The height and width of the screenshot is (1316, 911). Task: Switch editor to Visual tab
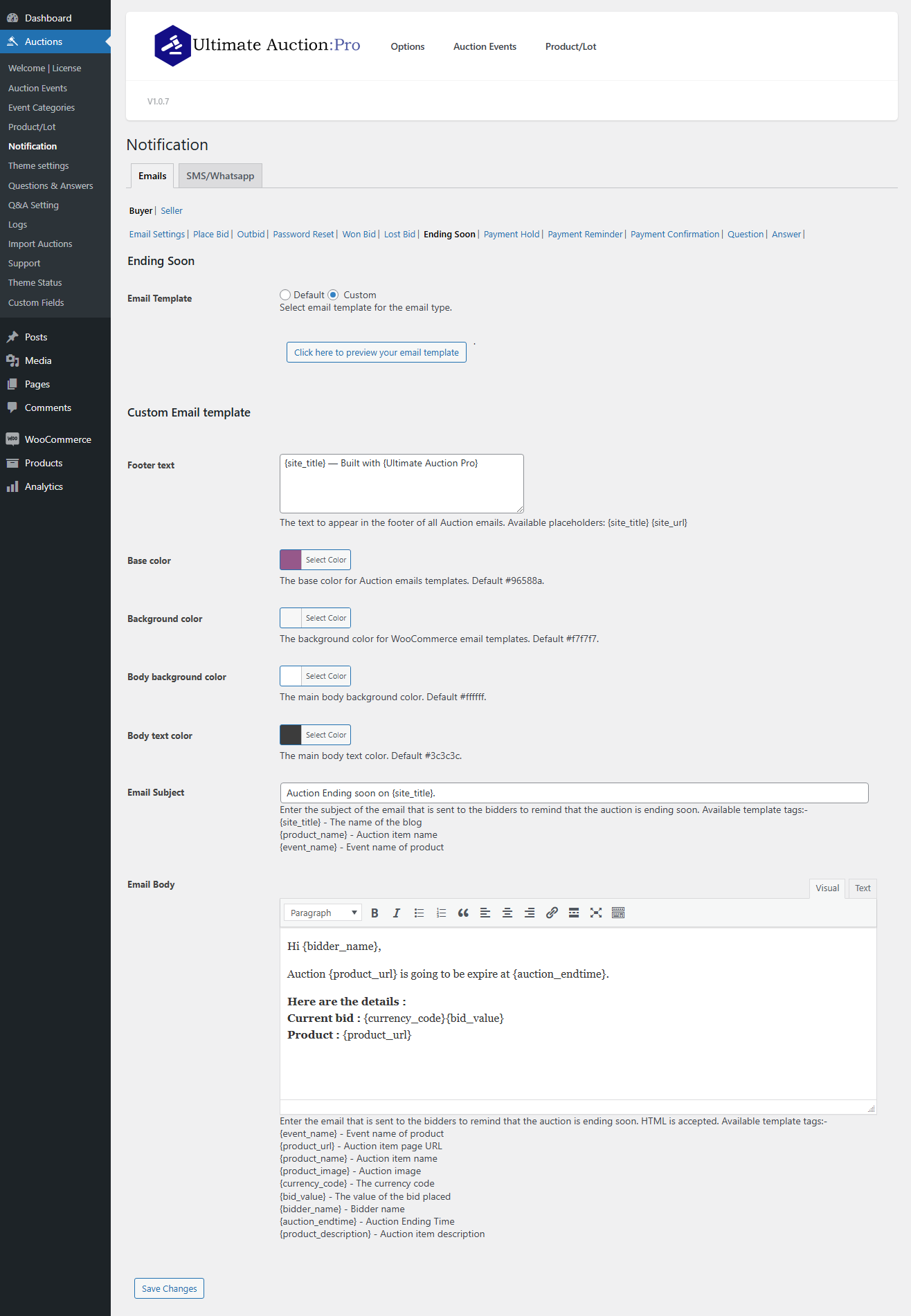click(x=827, y=888)
